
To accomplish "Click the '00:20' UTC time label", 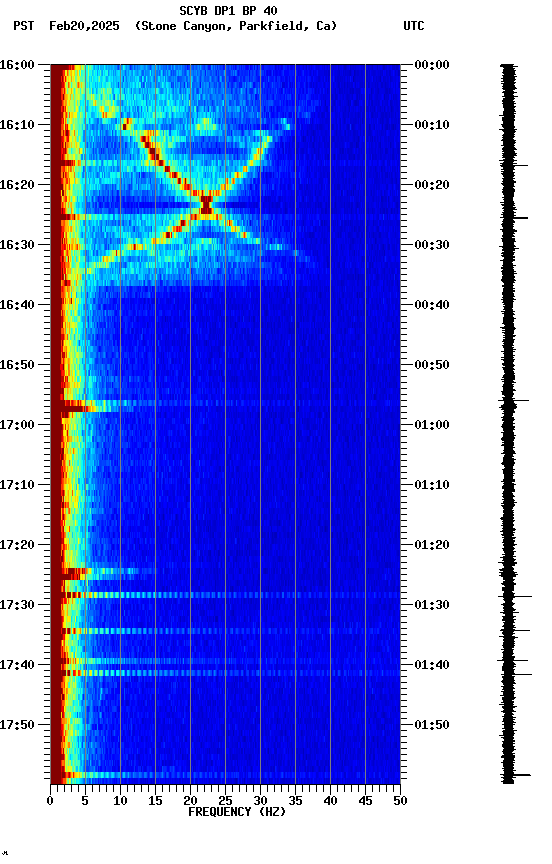I will 432,185.
